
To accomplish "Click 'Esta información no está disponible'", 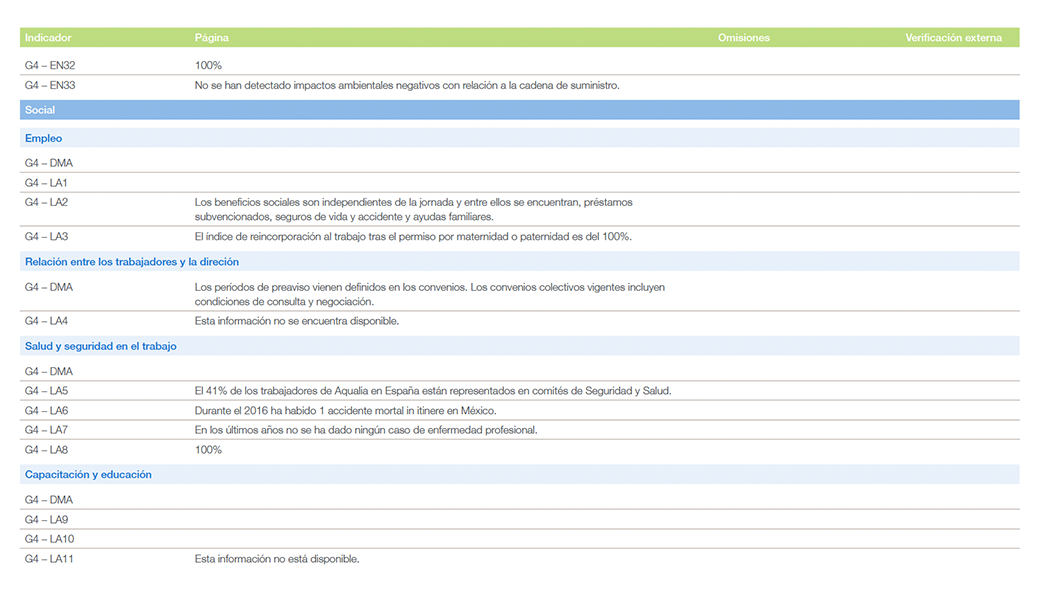I will (277, 559).
